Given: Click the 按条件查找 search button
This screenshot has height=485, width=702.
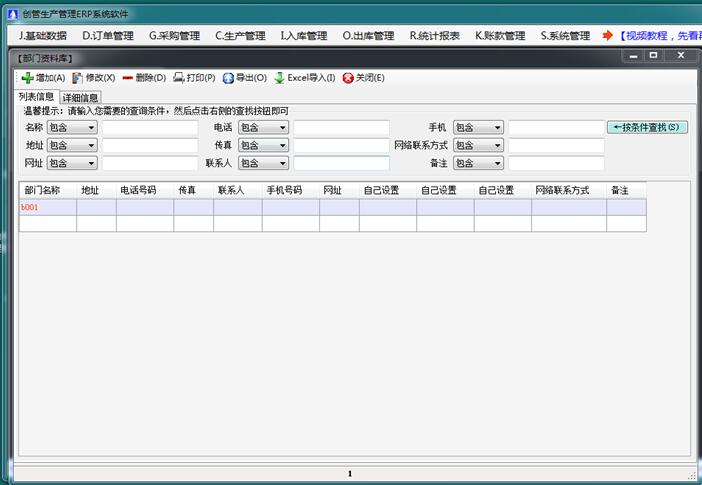Looking at the screenshot, I should (x=647, y=127).
